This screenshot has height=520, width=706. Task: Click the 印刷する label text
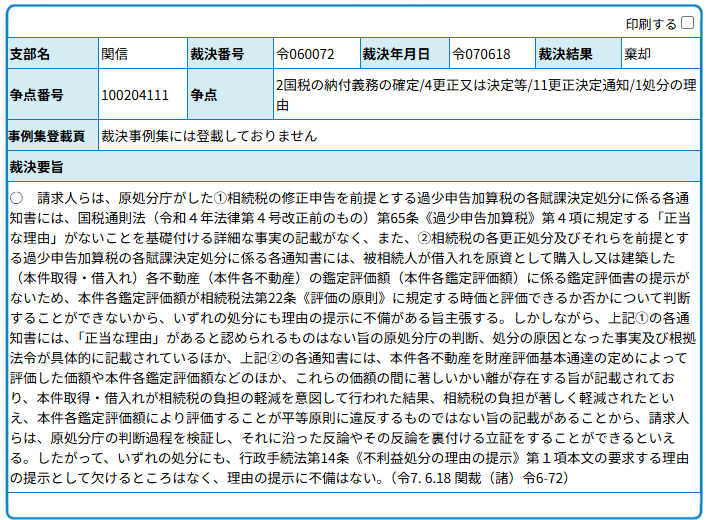651,23
